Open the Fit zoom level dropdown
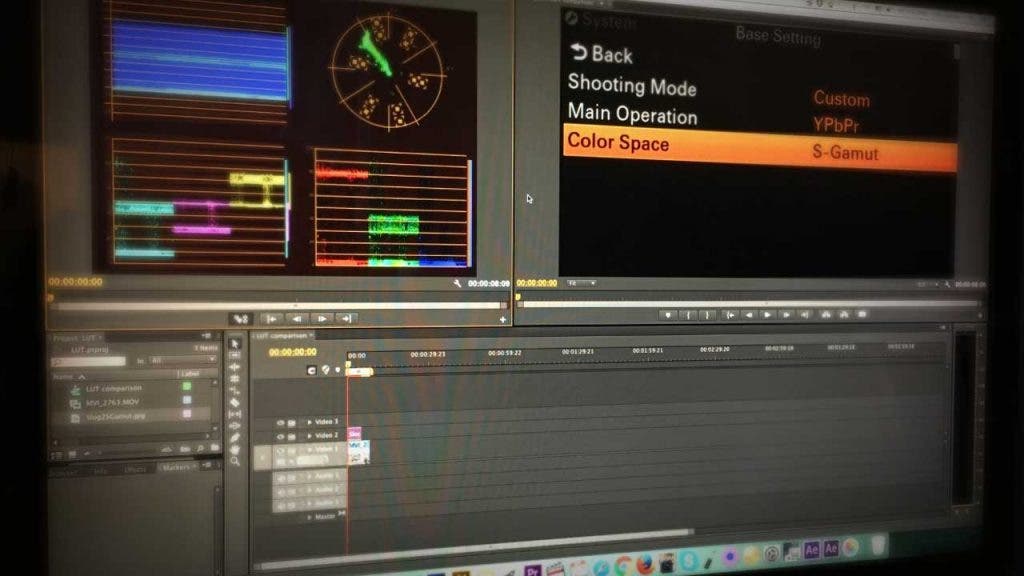The height and width of the screenshot is (576, 1024). (x=581, y=284)
